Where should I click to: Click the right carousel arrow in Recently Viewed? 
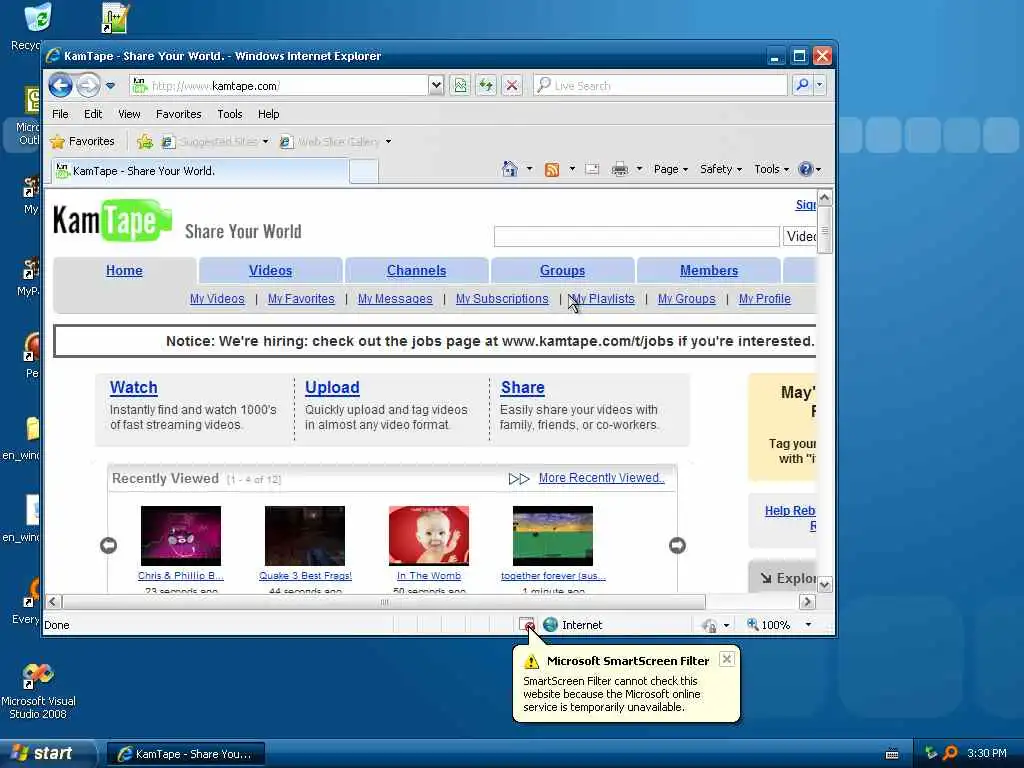coord(677,545)
